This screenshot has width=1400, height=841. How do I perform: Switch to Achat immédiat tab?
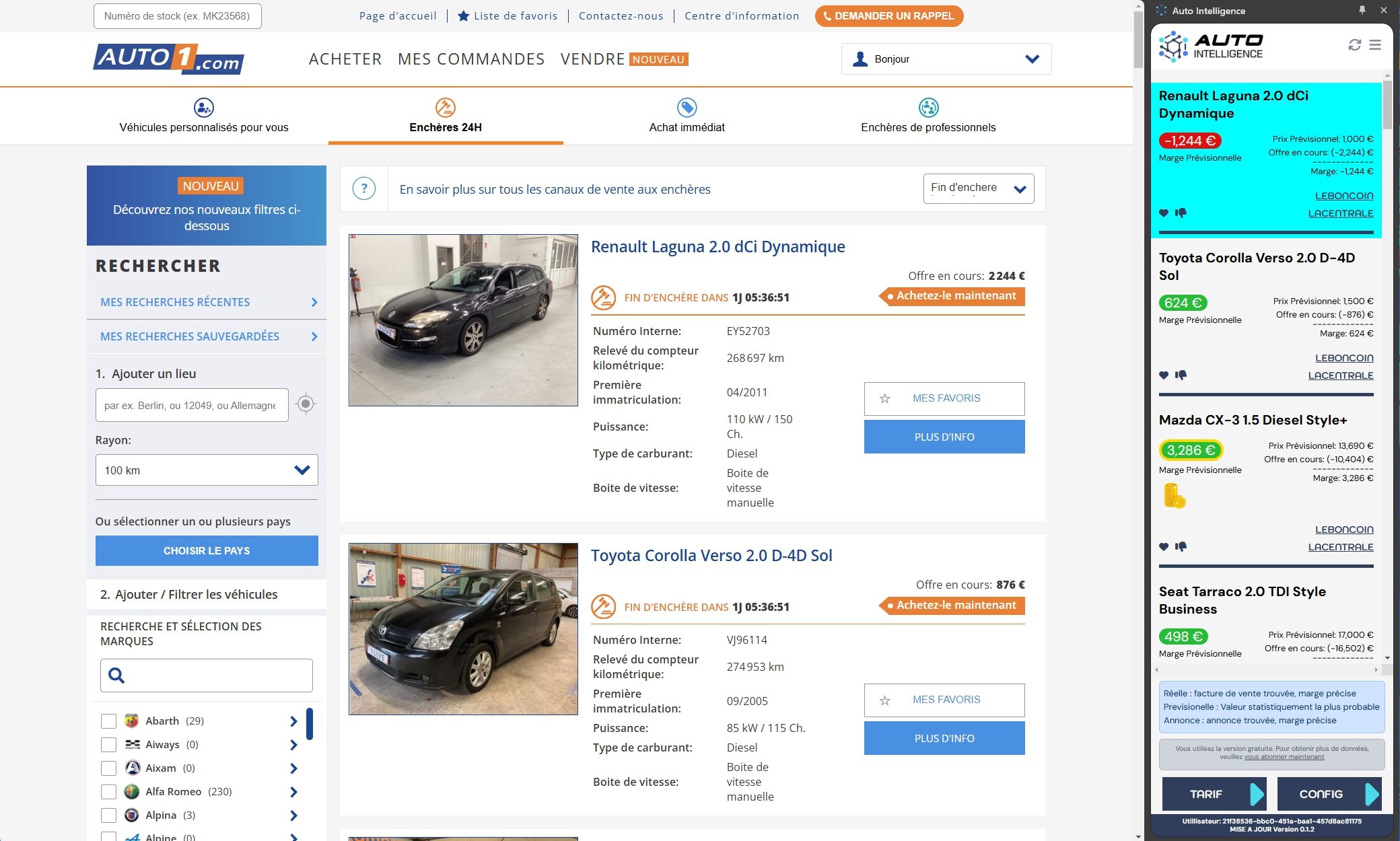point(687,116)
